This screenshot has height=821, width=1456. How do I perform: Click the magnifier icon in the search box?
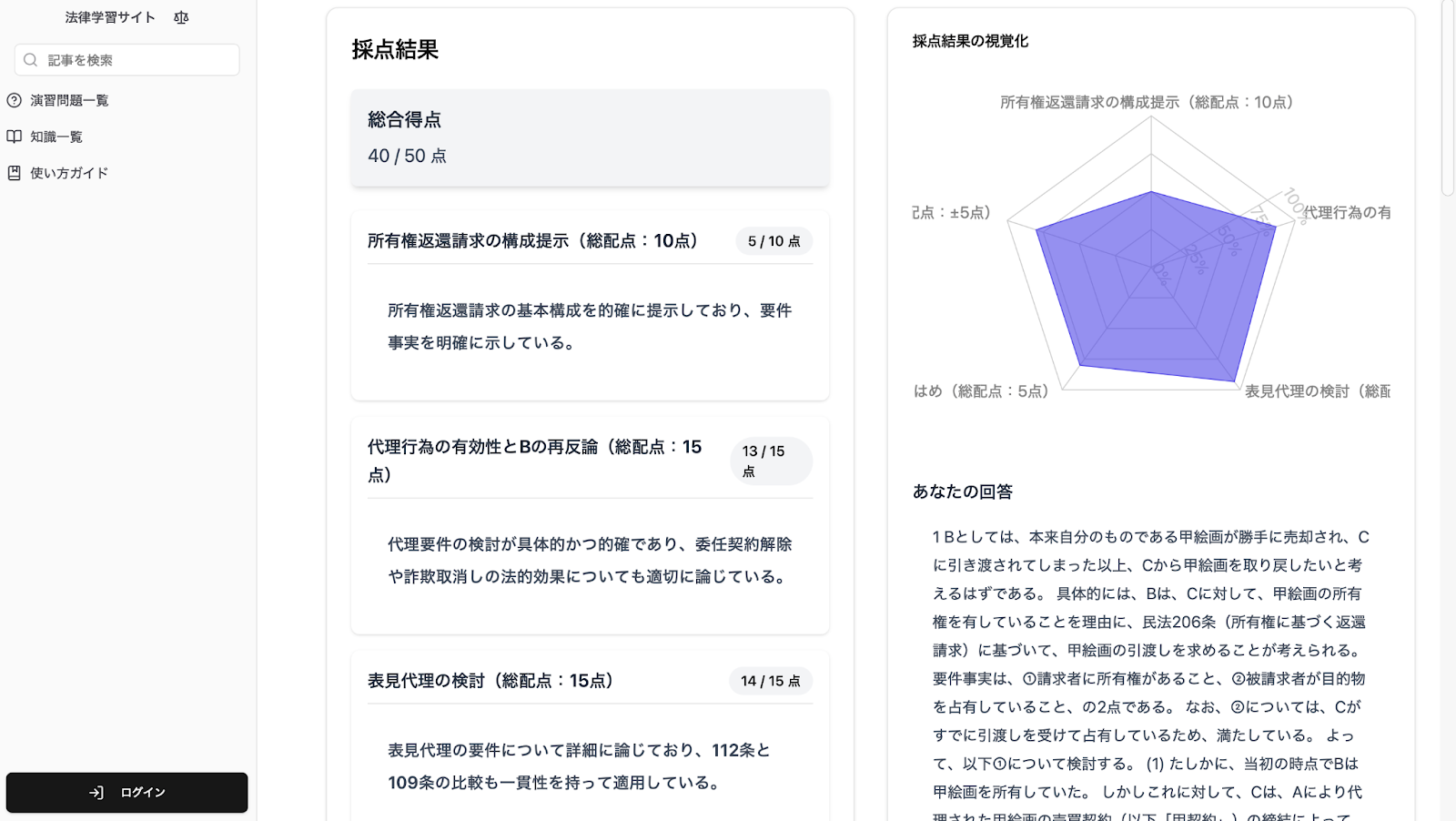31,60
